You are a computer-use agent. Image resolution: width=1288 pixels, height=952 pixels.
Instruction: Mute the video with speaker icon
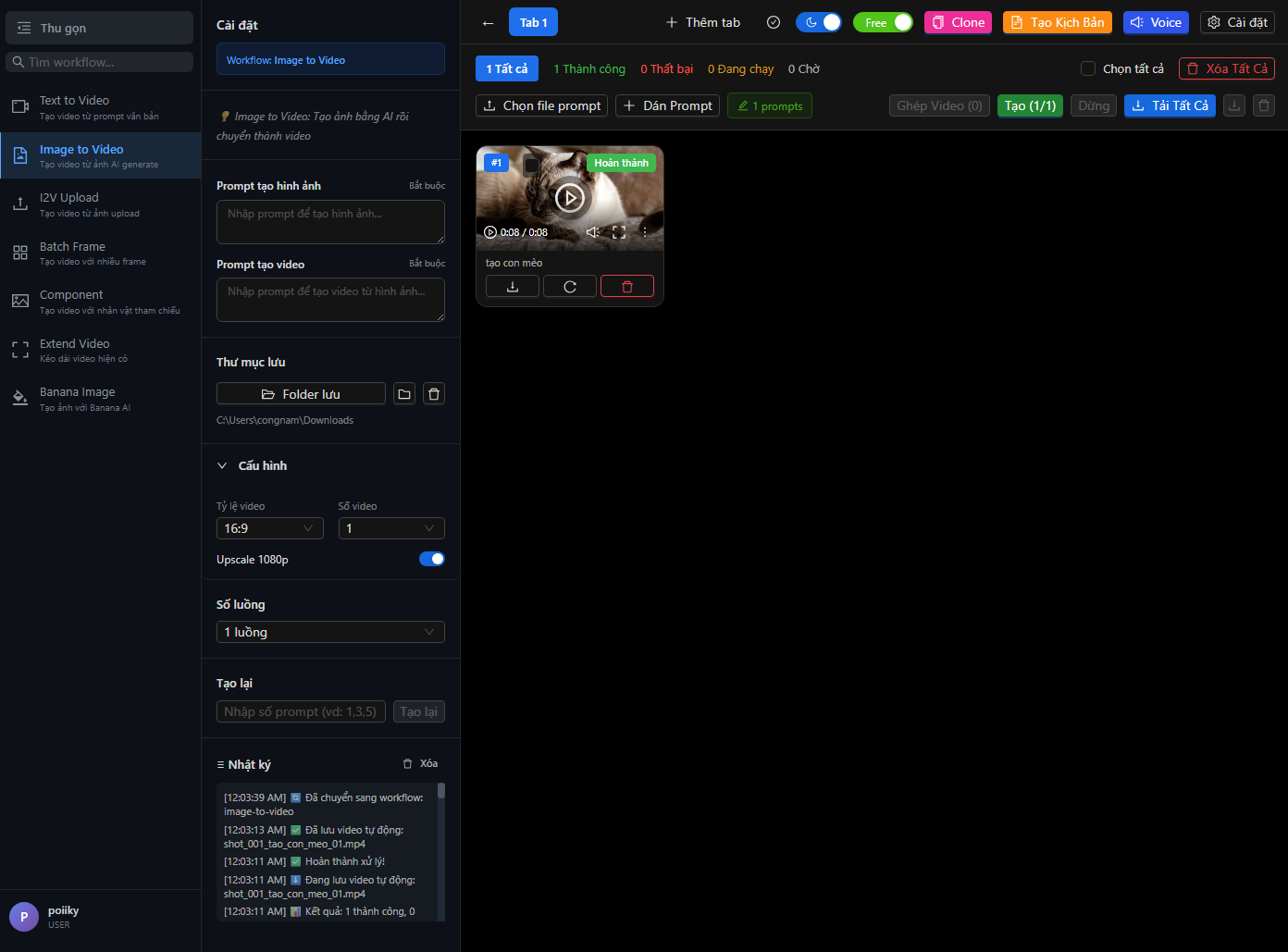tap(593, 232)
